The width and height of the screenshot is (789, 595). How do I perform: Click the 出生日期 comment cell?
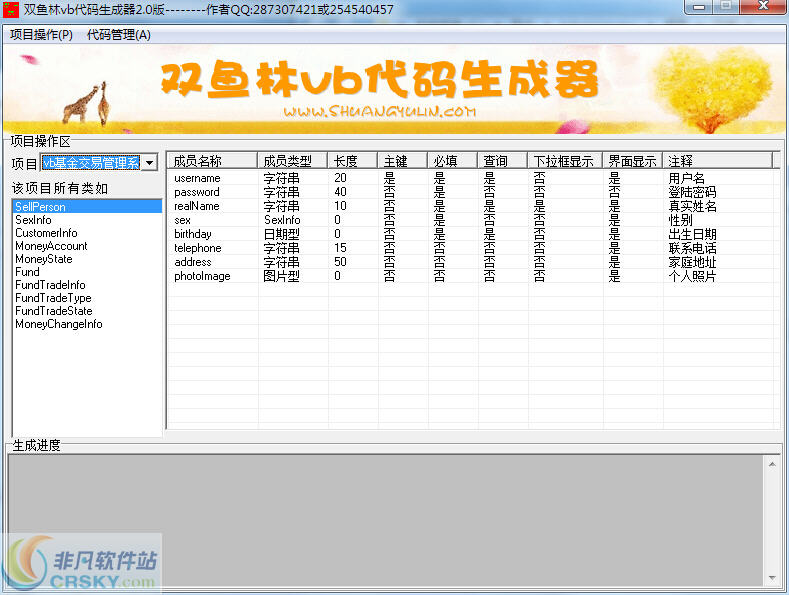coord(692,234)
